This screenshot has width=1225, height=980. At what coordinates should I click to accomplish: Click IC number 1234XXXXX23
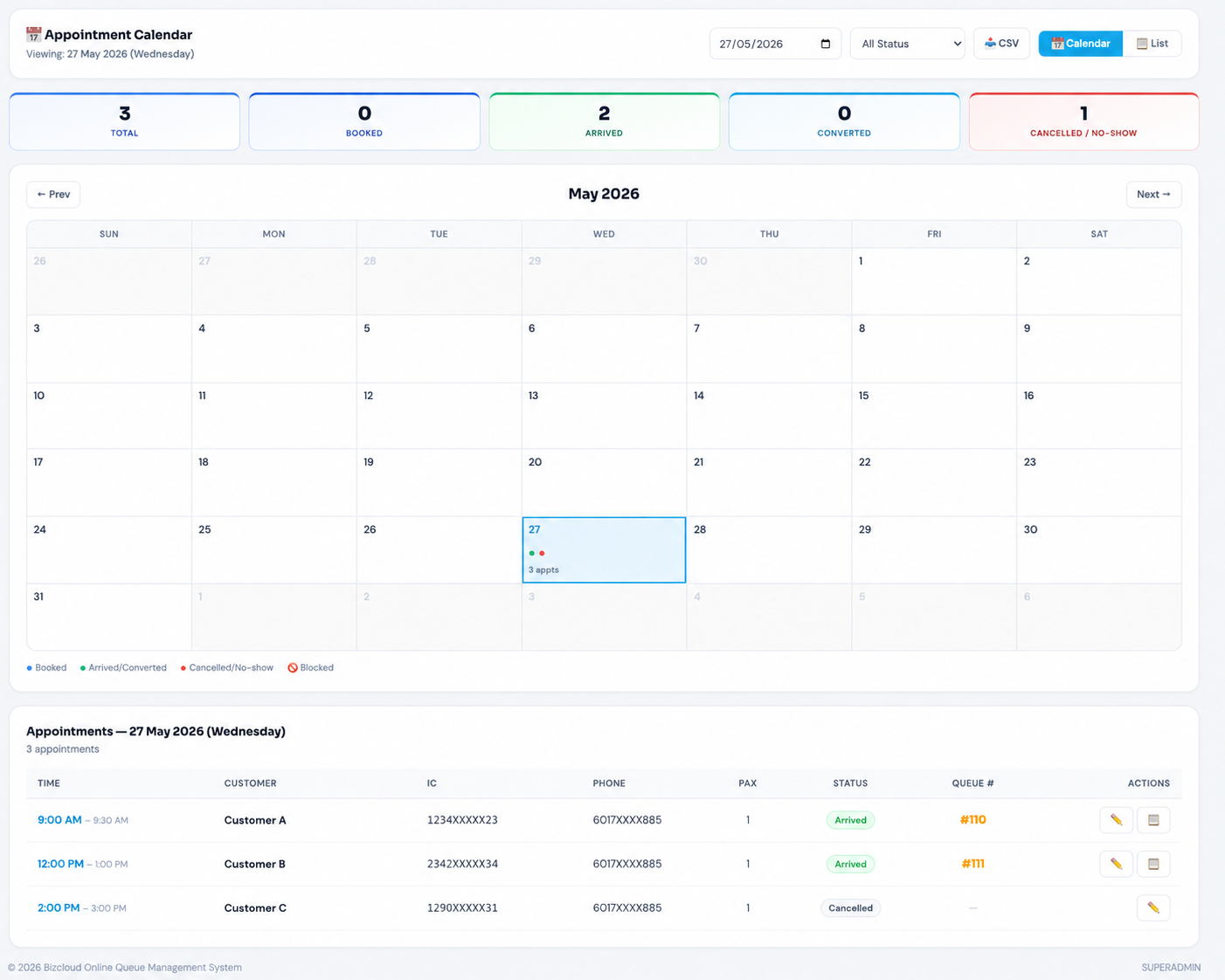tap(462, 820)
